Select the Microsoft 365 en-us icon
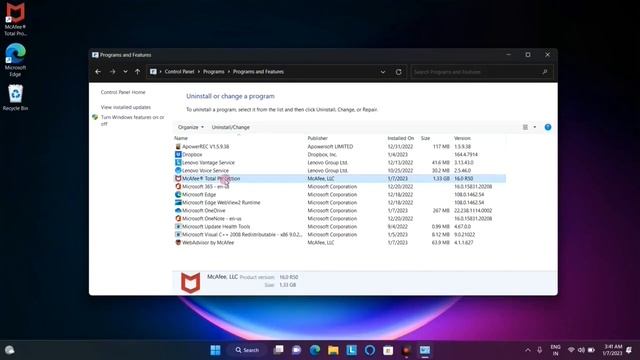The height and width of the screenshot is (360, 640). 178,187
